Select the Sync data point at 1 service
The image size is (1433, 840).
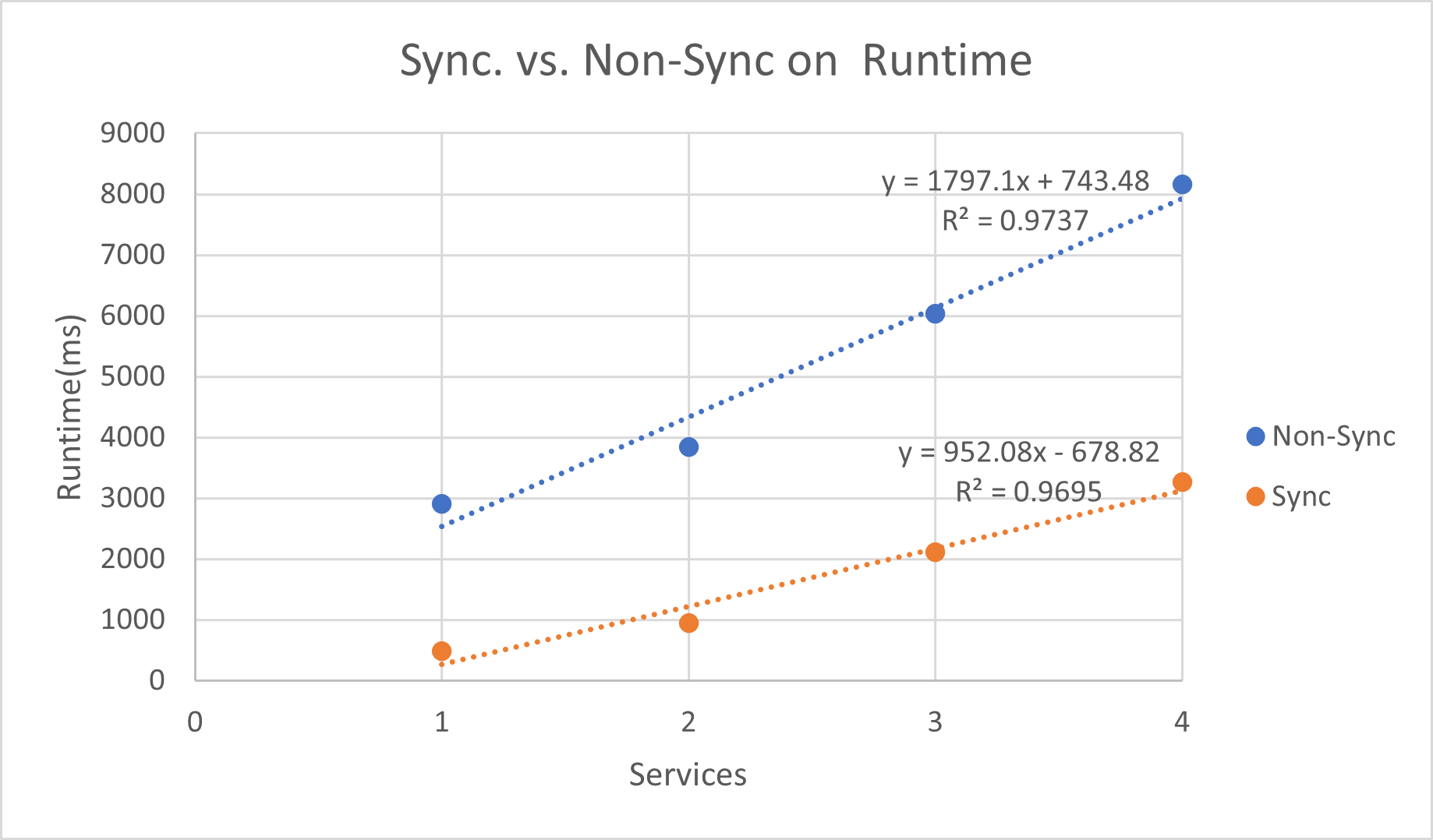click(441, 651)
